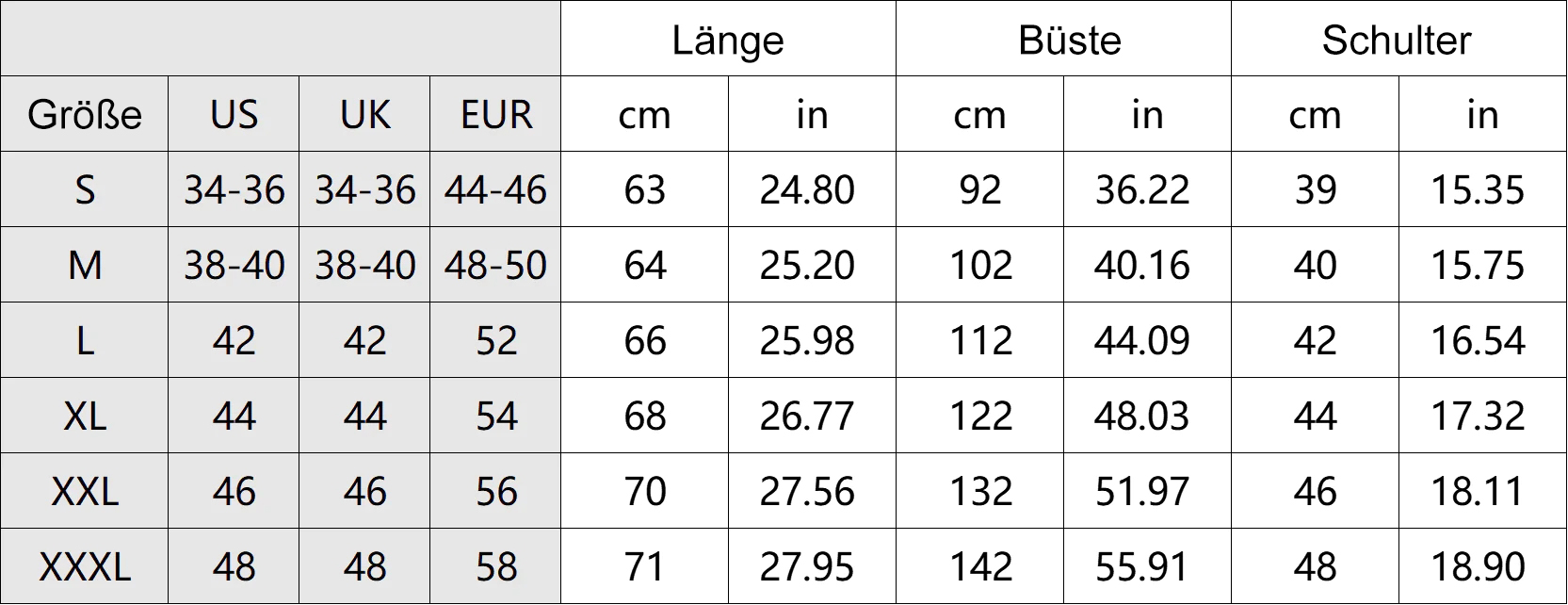Click the 24.80 length inches value
The height and width of the screenshot is (605, 1568).
click(807, 190)
